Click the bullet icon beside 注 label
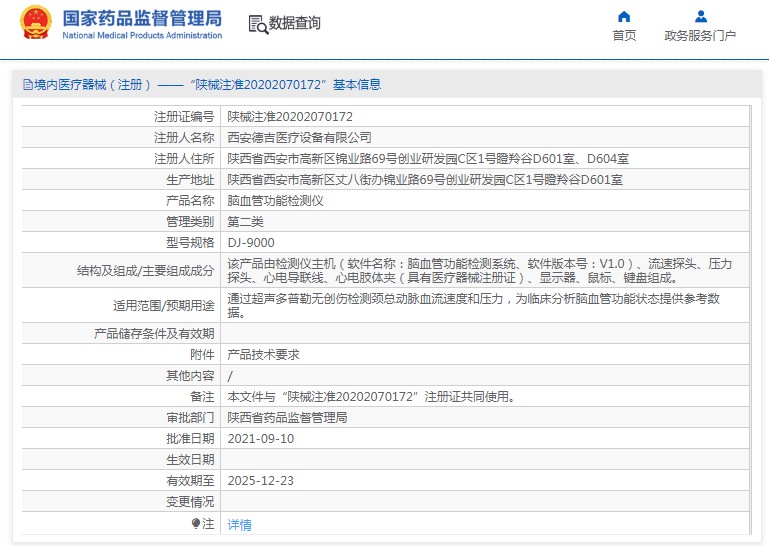Viewport: 769px width, 546px height. (x=196, y=523)
